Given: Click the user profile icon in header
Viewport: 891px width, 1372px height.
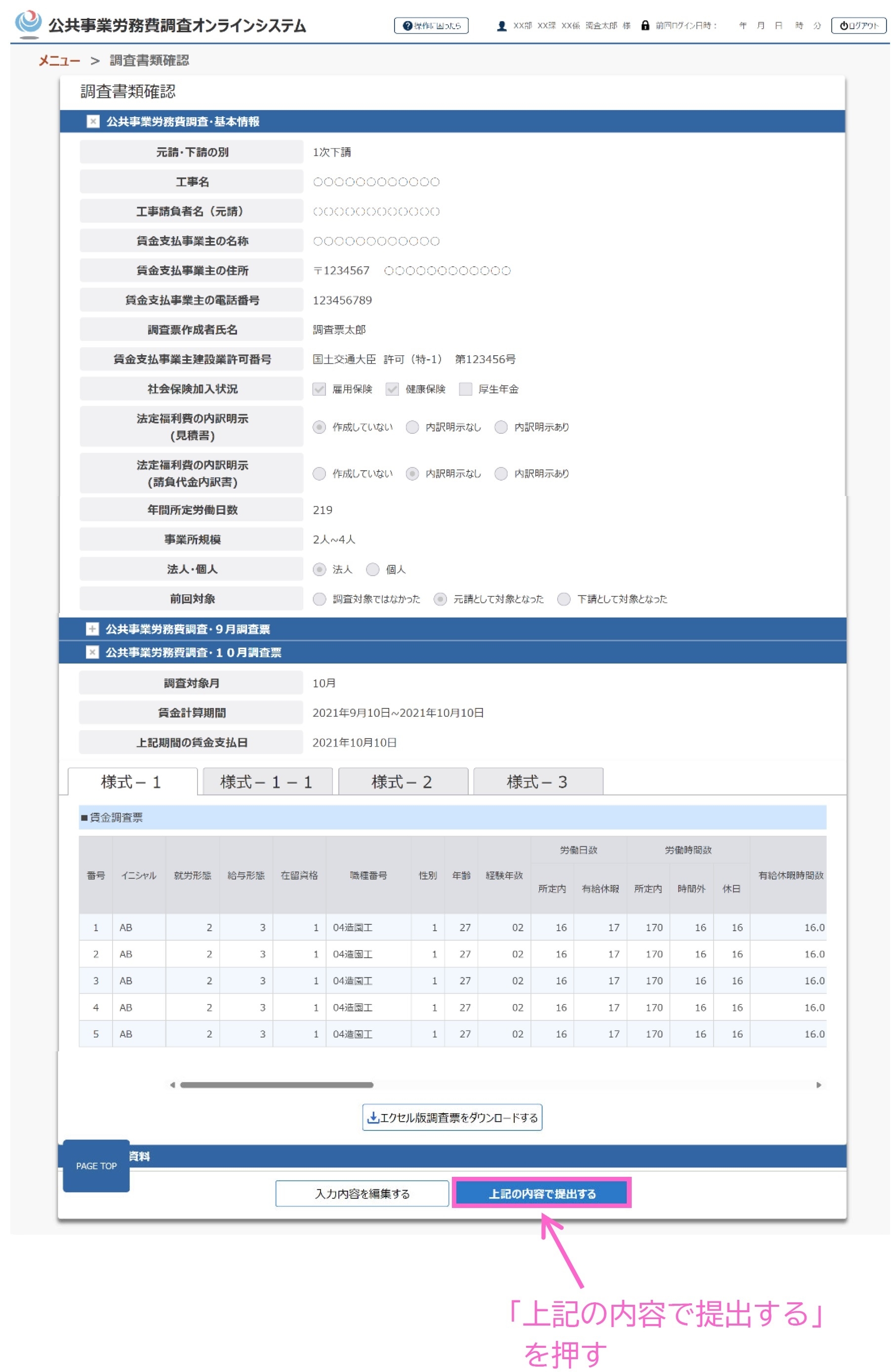Looking at the screenshot, I should click(x=501, y=25).
